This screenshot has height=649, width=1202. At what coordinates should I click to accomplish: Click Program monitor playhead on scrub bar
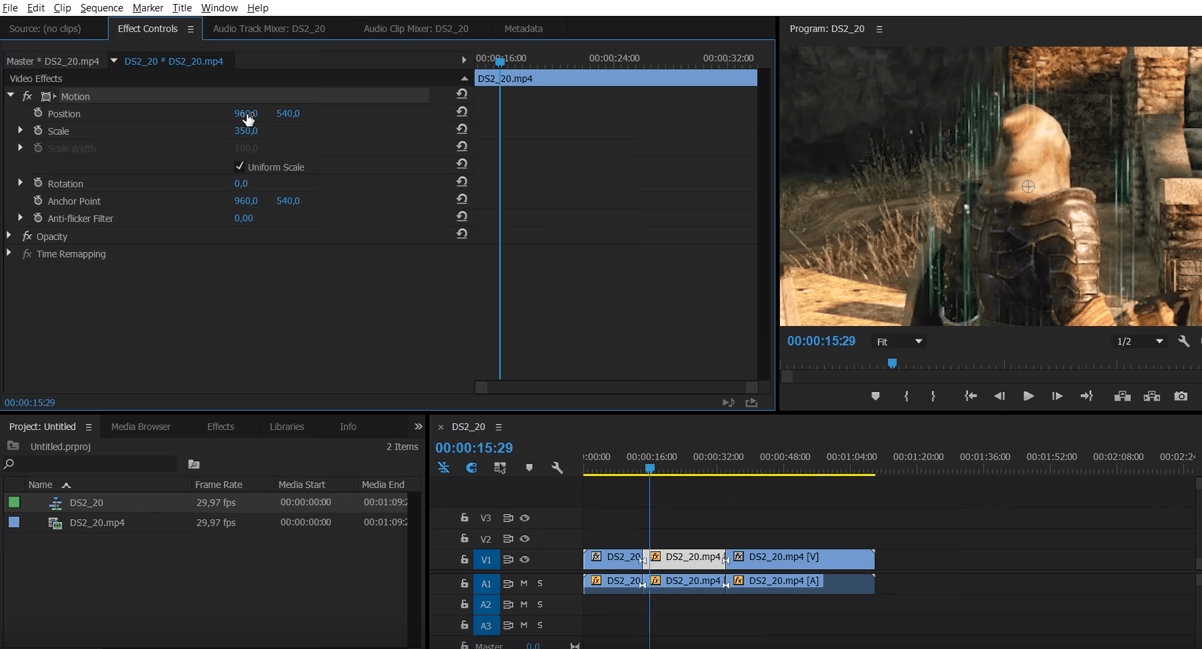click(892, 363)
